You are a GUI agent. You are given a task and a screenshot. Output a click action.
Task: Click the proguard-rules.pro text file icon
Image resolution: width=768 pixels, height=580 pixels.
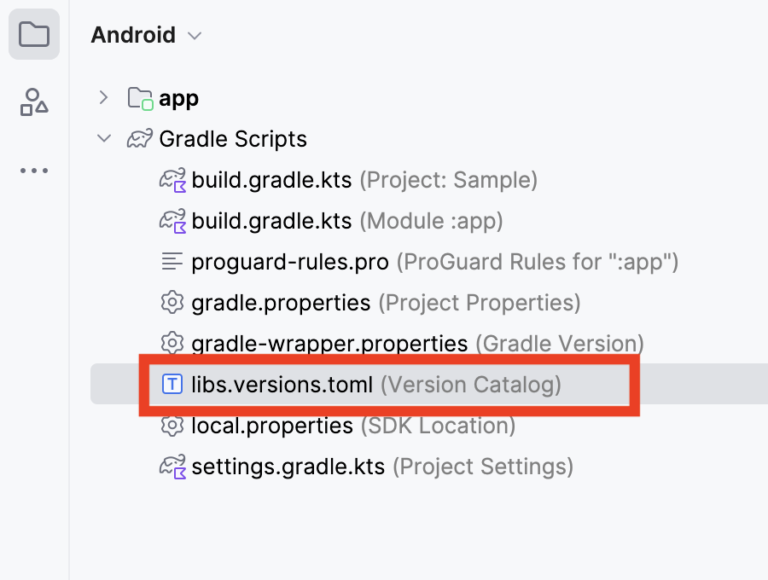pyautogui.click(x=173, y=262)
